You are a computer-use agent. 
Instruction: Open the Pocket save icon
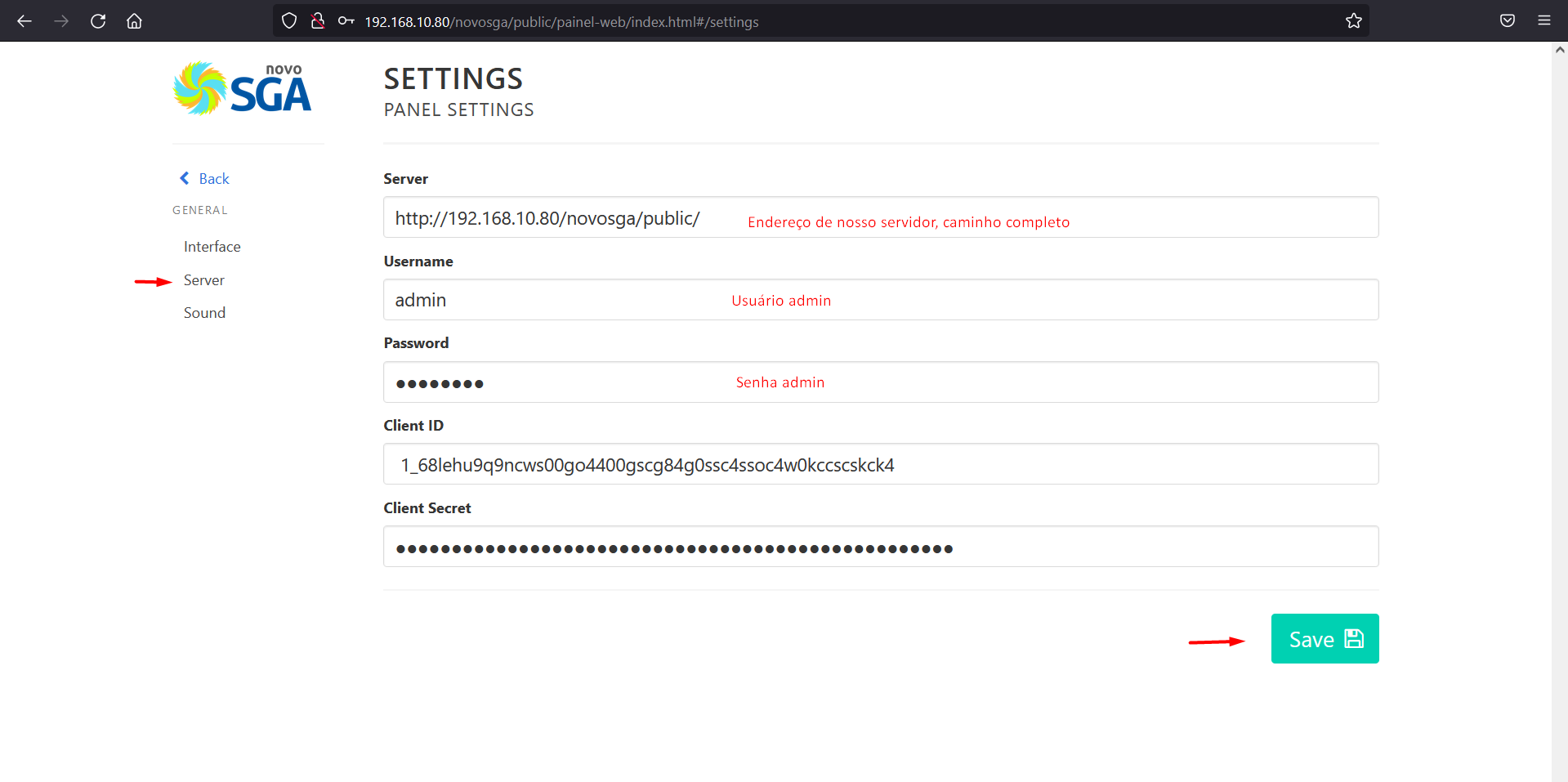pos(1507,21)
